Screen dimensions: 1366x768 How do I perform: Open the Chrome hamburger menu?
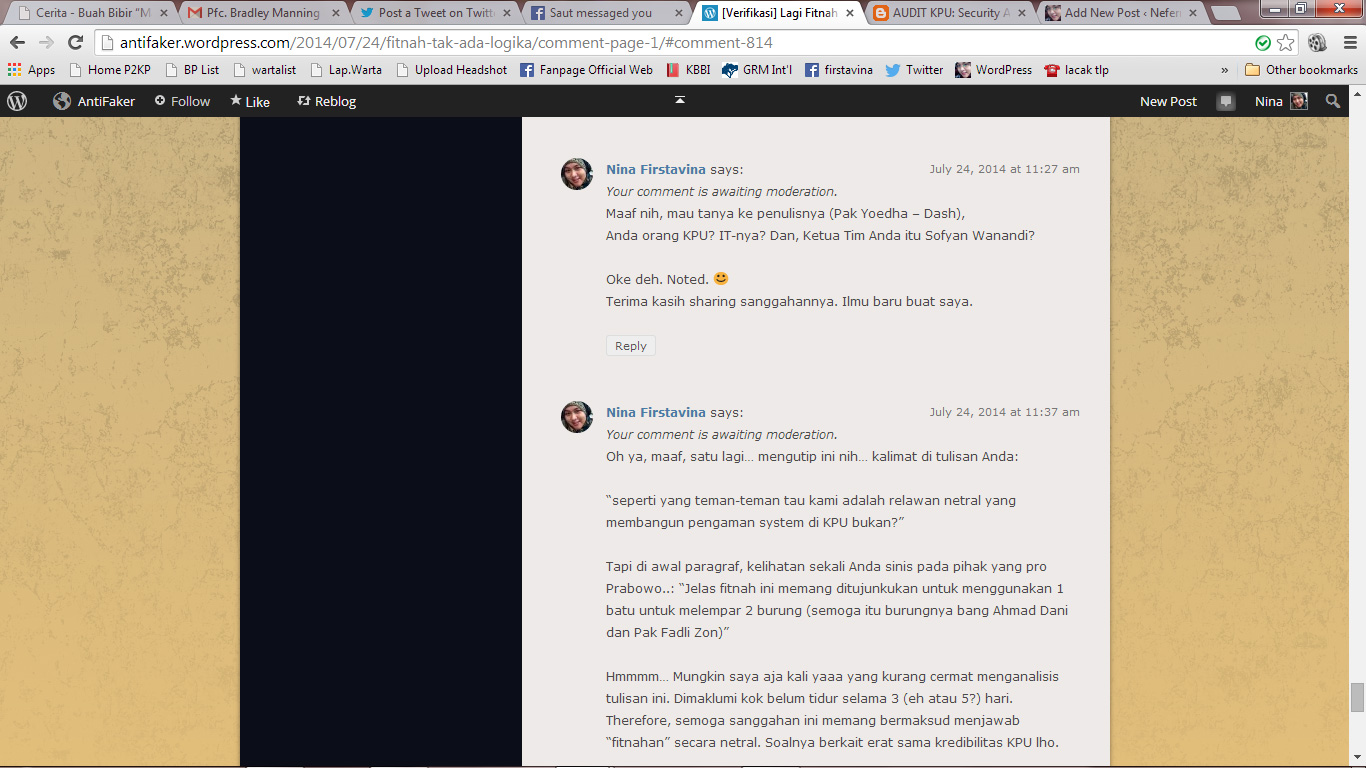click(1347, 42)
